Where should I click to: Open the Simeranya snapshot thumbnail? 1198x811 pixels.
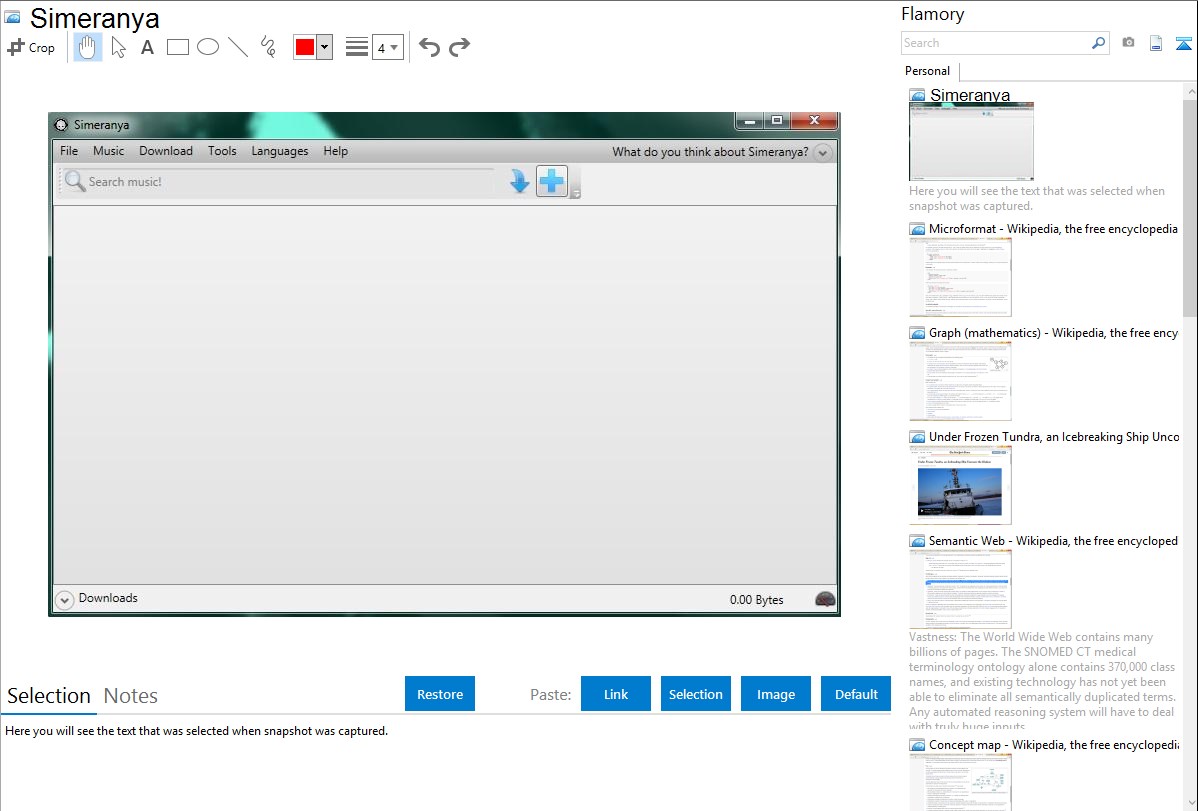[x=971, y=141]
